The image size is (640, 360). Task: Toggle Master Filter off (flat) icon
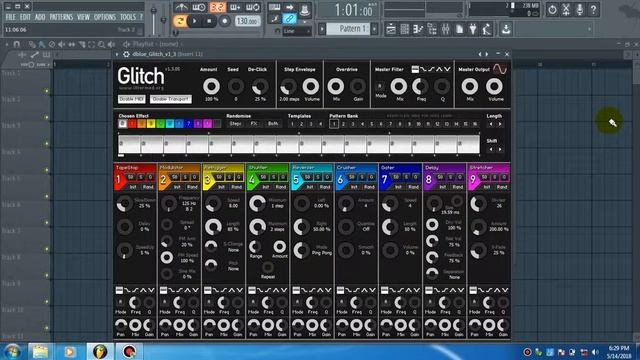pos(415,69)
